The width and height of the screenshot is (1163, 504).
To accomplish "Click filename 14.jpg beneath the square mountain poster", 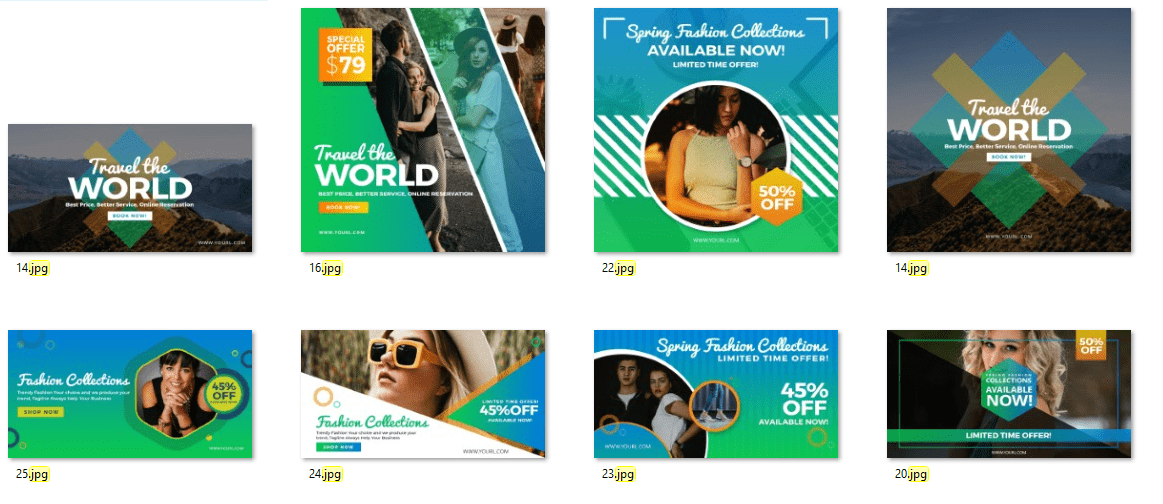I will click(x=912, y=268).
